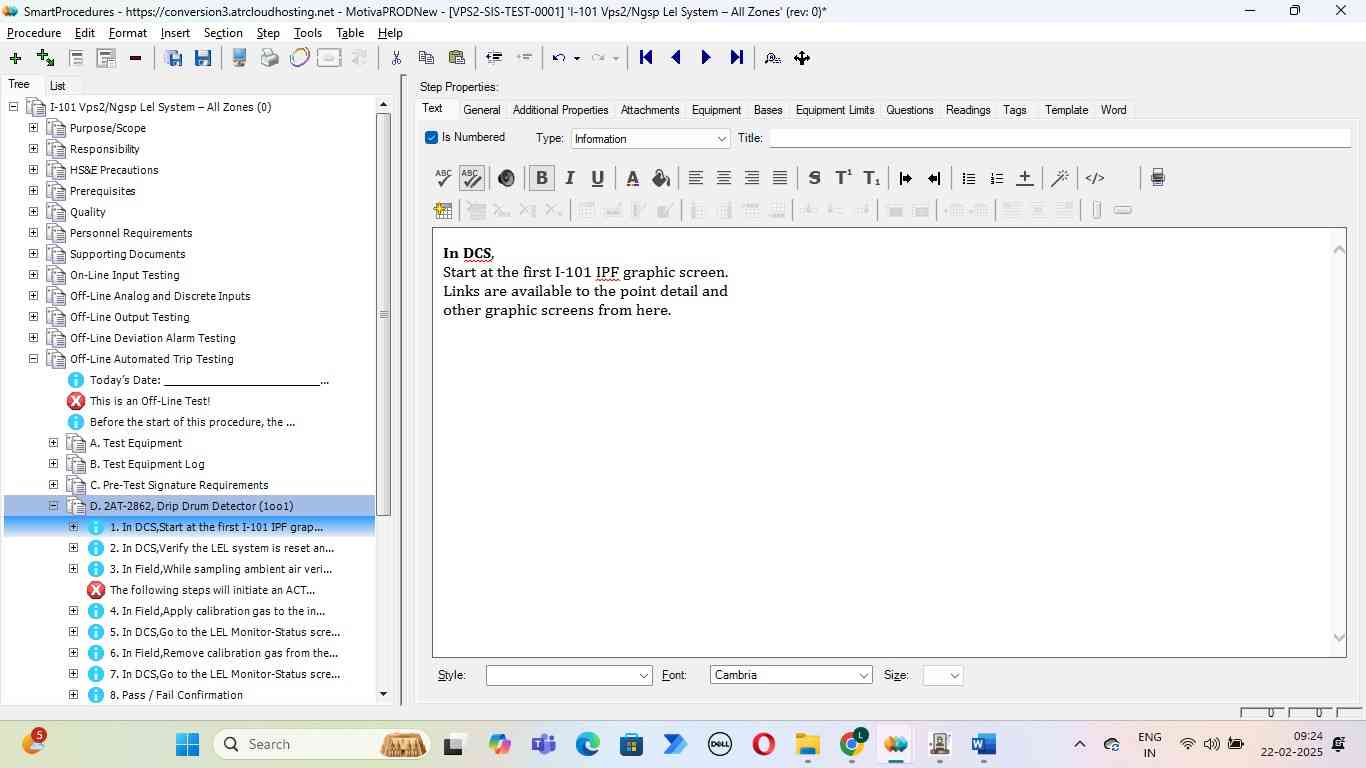
Task: Open the Tools menu
Action: [x=308, y=33]
